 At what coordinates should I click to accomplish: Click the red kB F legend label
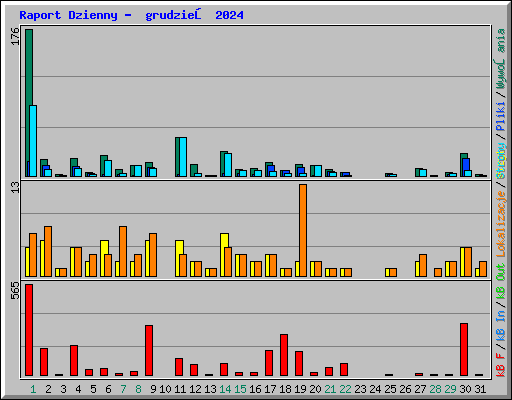pyautogui.click(x=501, y=364)
